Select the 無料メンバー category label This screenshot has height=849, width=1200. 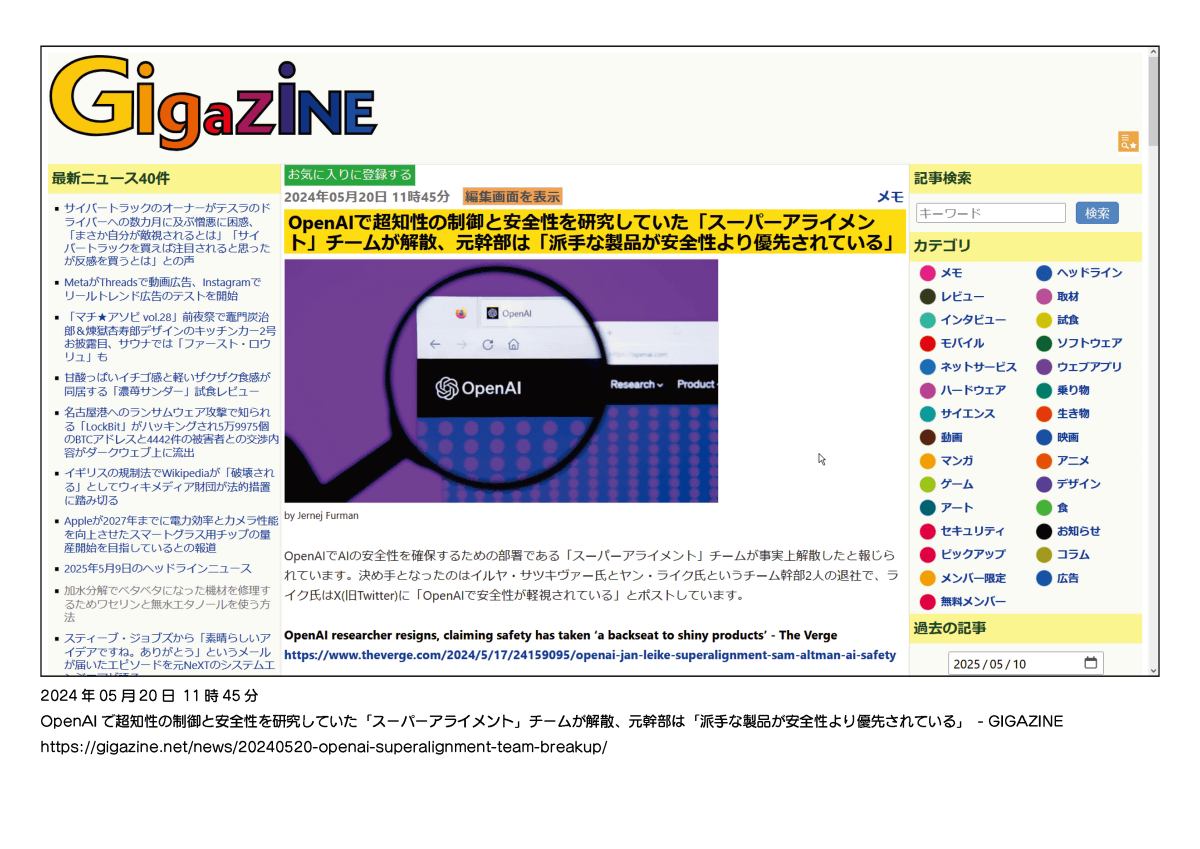point(973,602)
